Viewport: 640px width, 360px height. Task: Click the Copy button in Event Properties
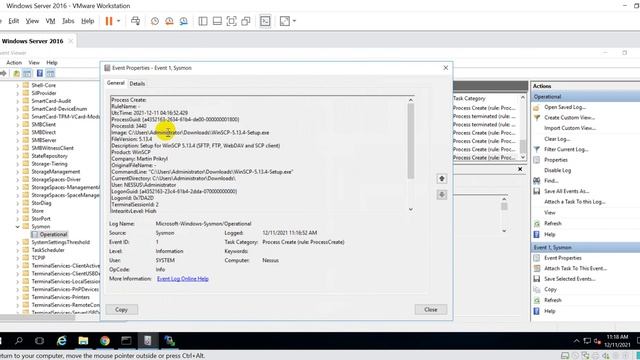[121, 309]
